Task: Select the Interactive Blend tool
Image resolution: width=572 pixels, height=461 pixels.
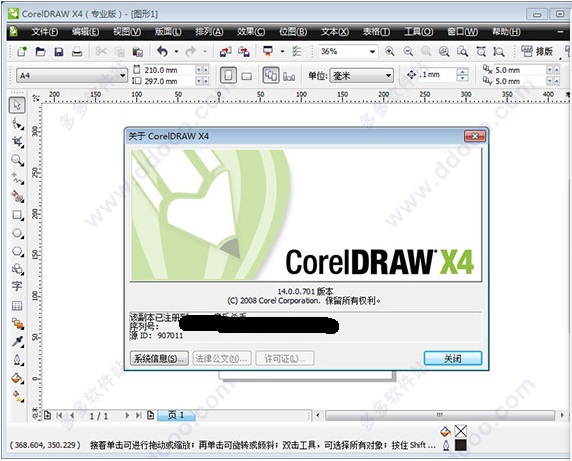Action: 17,324
